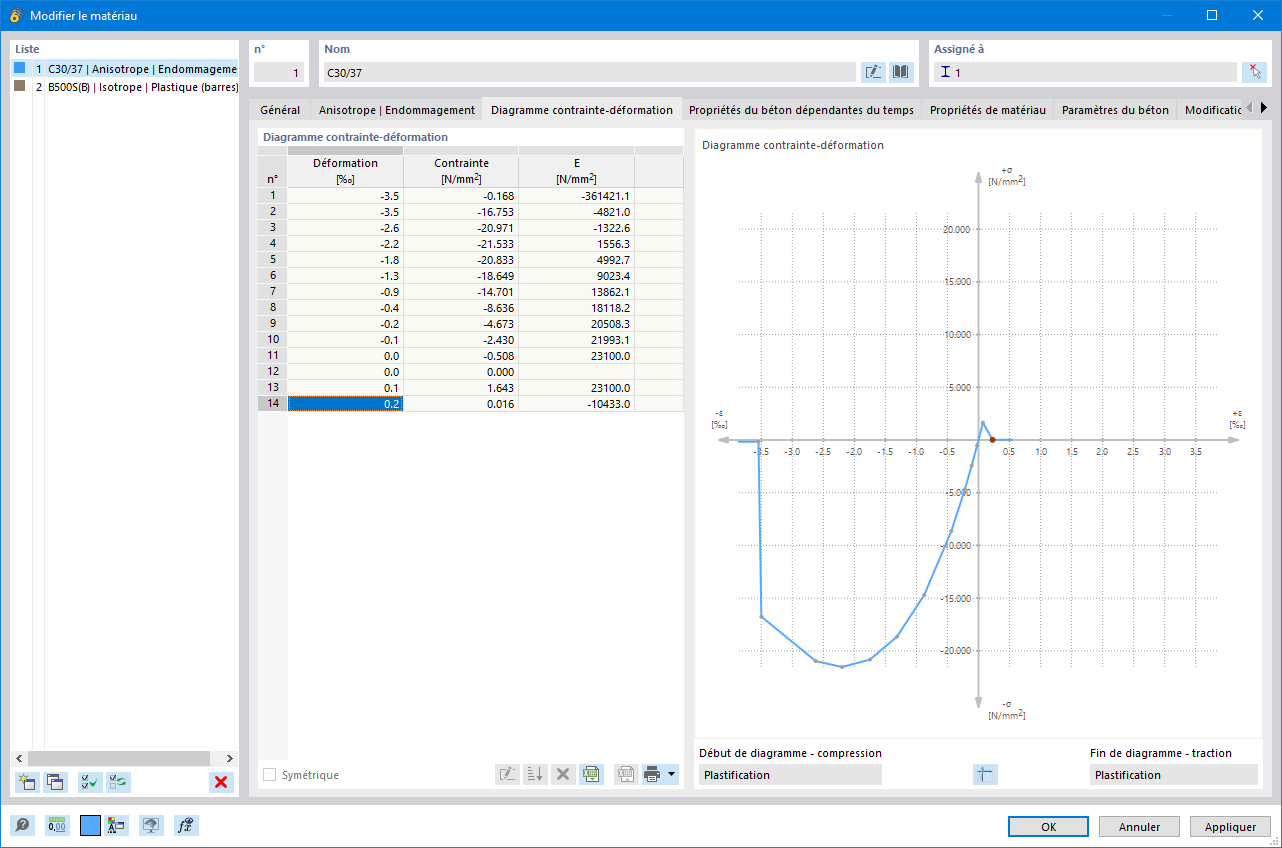The height and width of the screenshot is (848, 1282).
Task: Click the contrainte cell -21.533
Action: (461, 244)
